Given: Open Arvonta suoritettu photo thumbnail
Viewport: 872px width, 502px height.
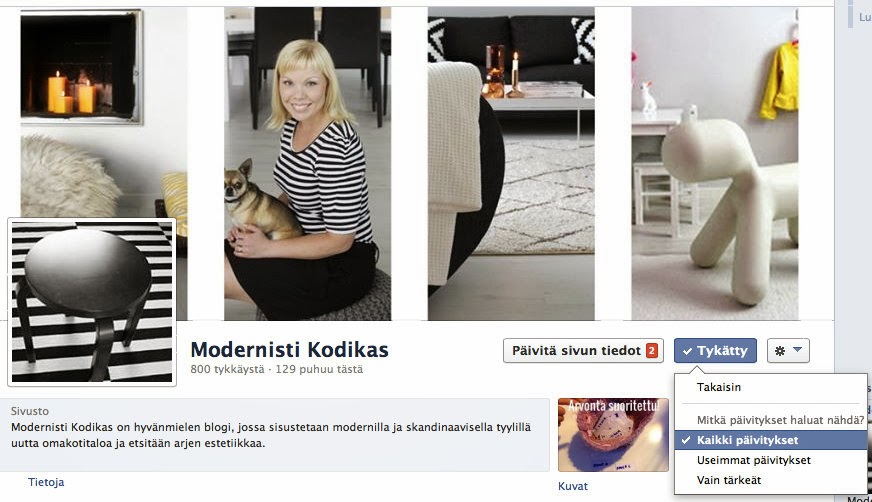Looking at the screenshot, I should pos(613,435).
